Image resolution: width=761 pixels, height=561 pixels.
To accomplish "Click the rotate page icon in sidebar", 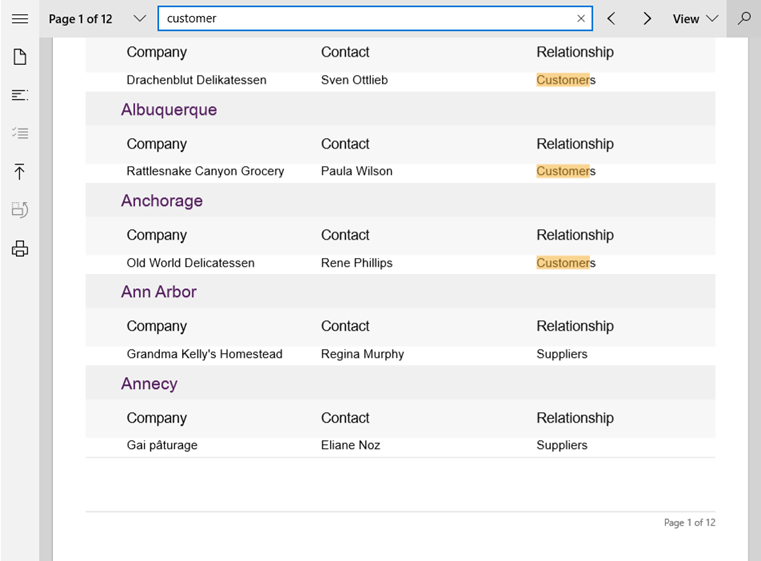I will [x=19, y=210].
